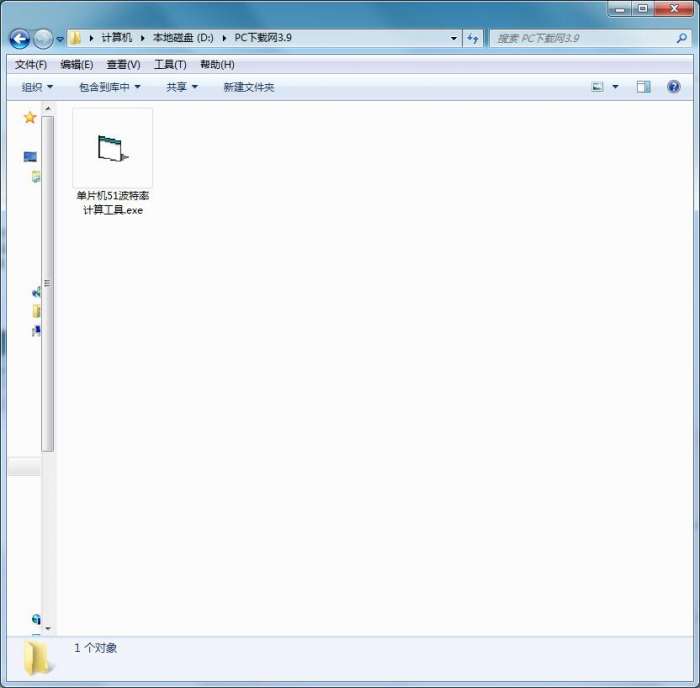Select 单片机51波特率计算工具.exe file icon
Image resolution: width=700 pixels, height=688 pixels.
click(x=112, y=148)
